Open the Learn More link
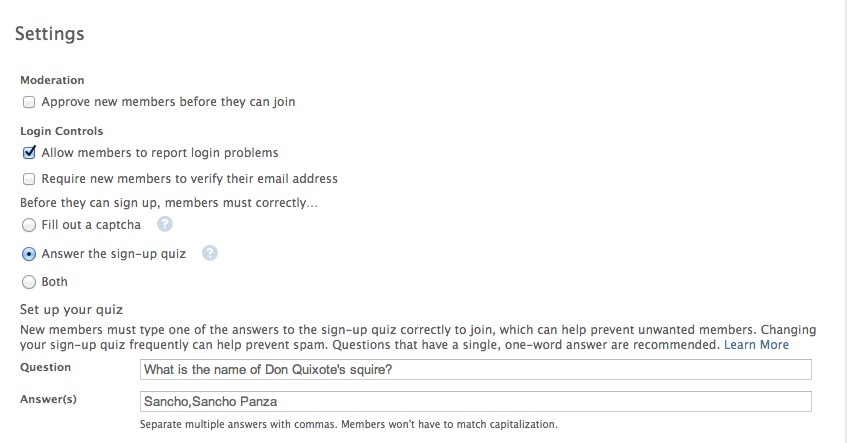This screenshot has height=443, width=847. click(756, 345)
